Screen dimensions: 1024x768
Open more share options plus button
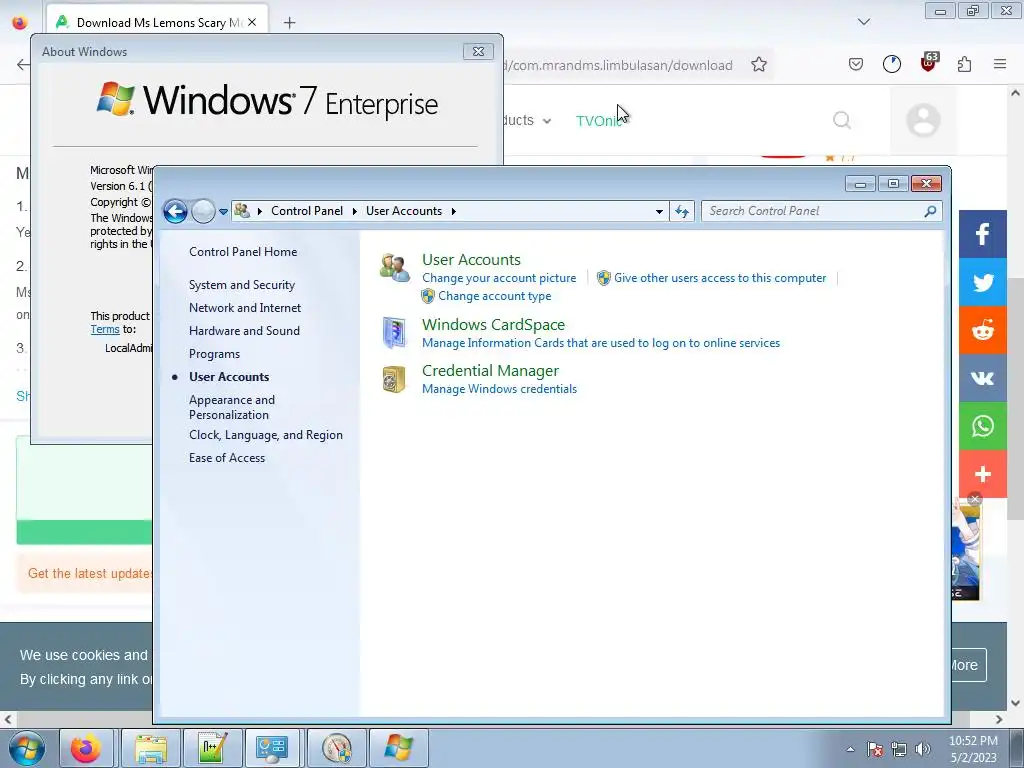click(x=983, y=474)
